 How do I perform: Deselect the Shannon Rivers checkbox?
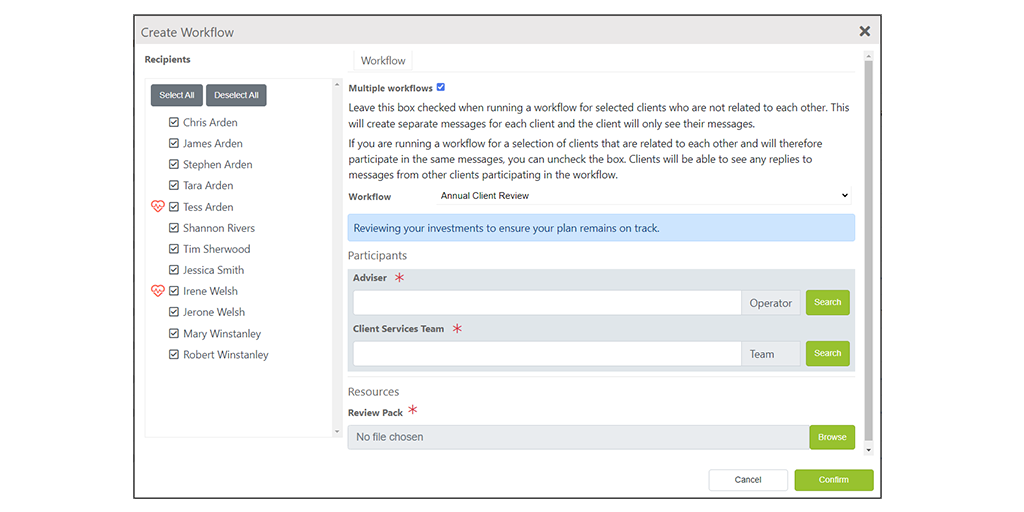174,228
